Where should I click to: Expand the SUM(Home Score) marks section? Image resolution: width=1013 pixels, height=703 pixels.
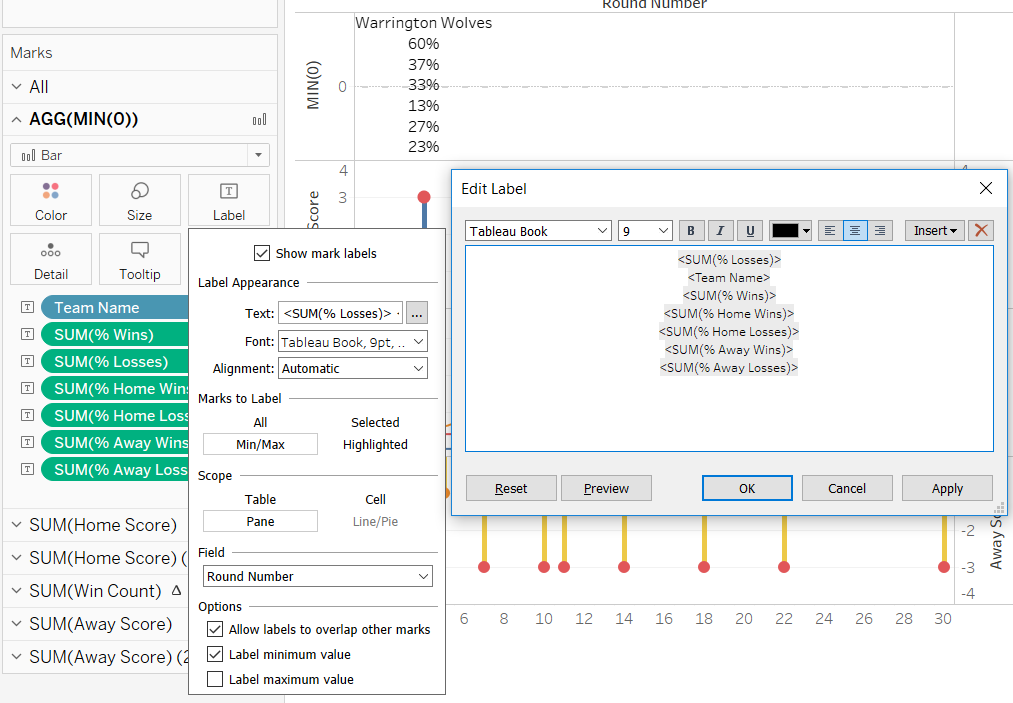click(17, 525)
